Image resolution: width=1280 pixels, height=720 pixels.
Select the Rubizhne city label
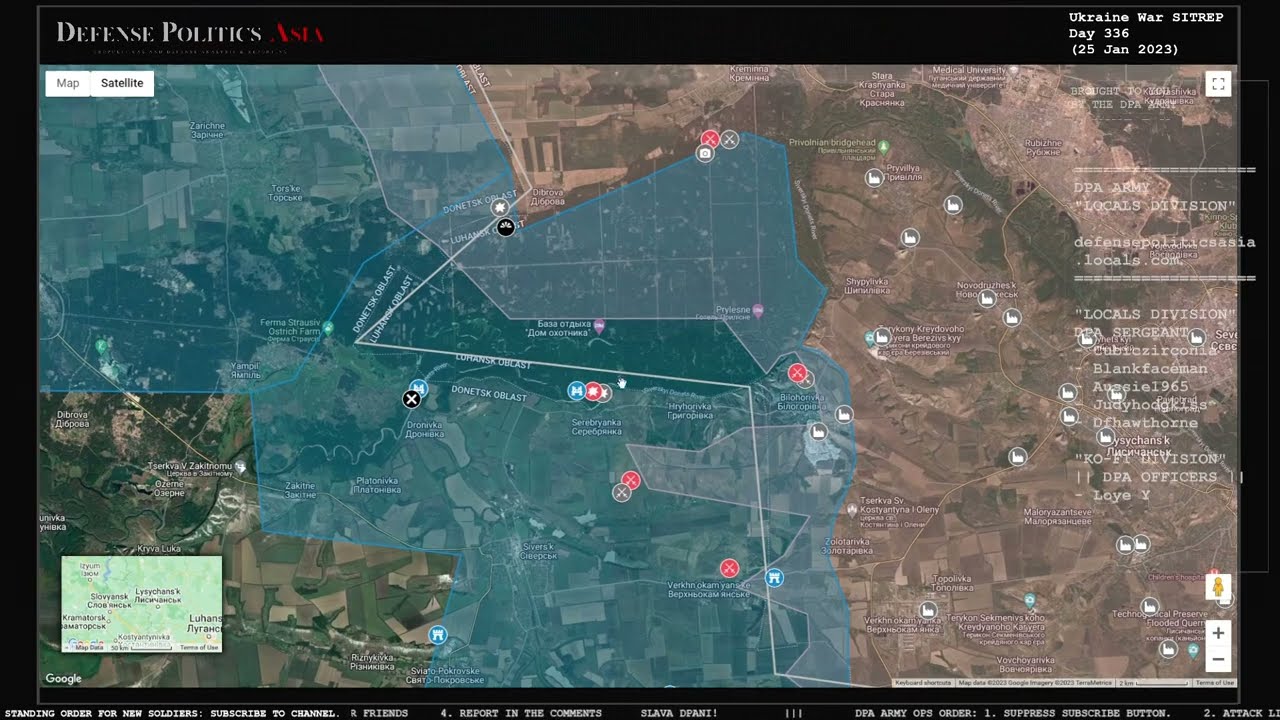pos(1043,148)
